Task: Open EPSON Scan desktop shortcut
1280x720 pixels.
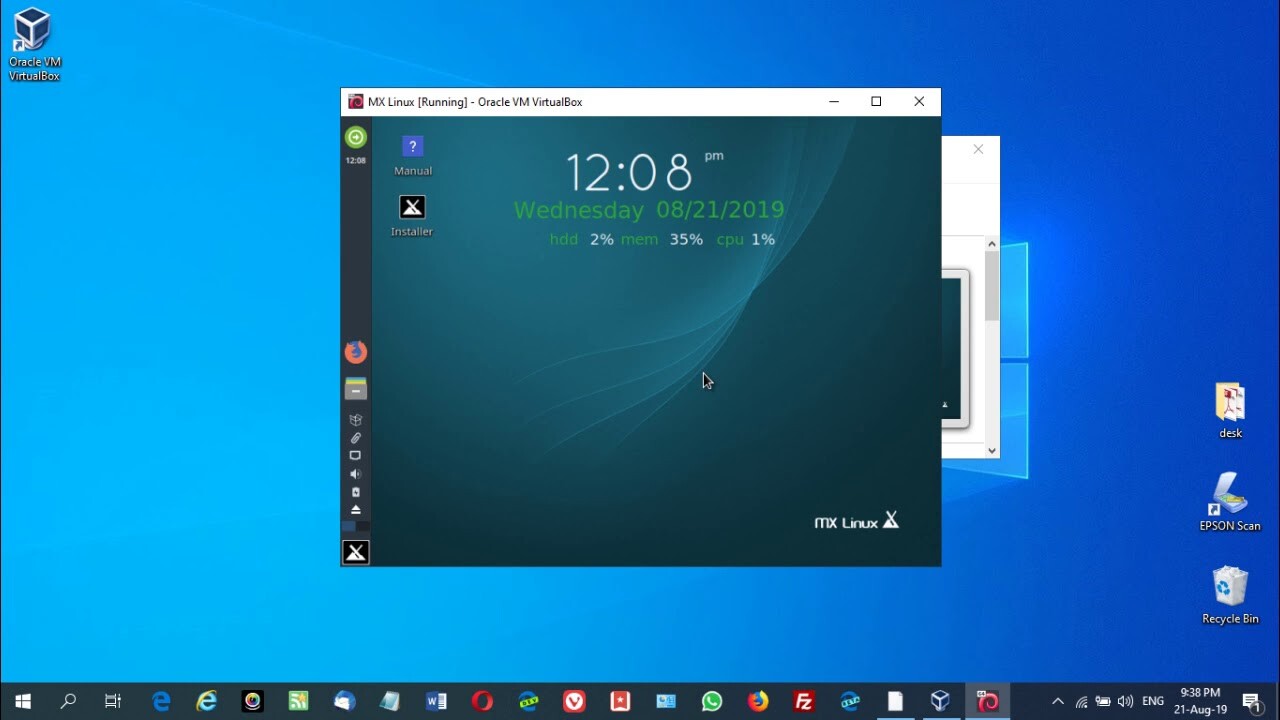Action: tap(1230, 502)
